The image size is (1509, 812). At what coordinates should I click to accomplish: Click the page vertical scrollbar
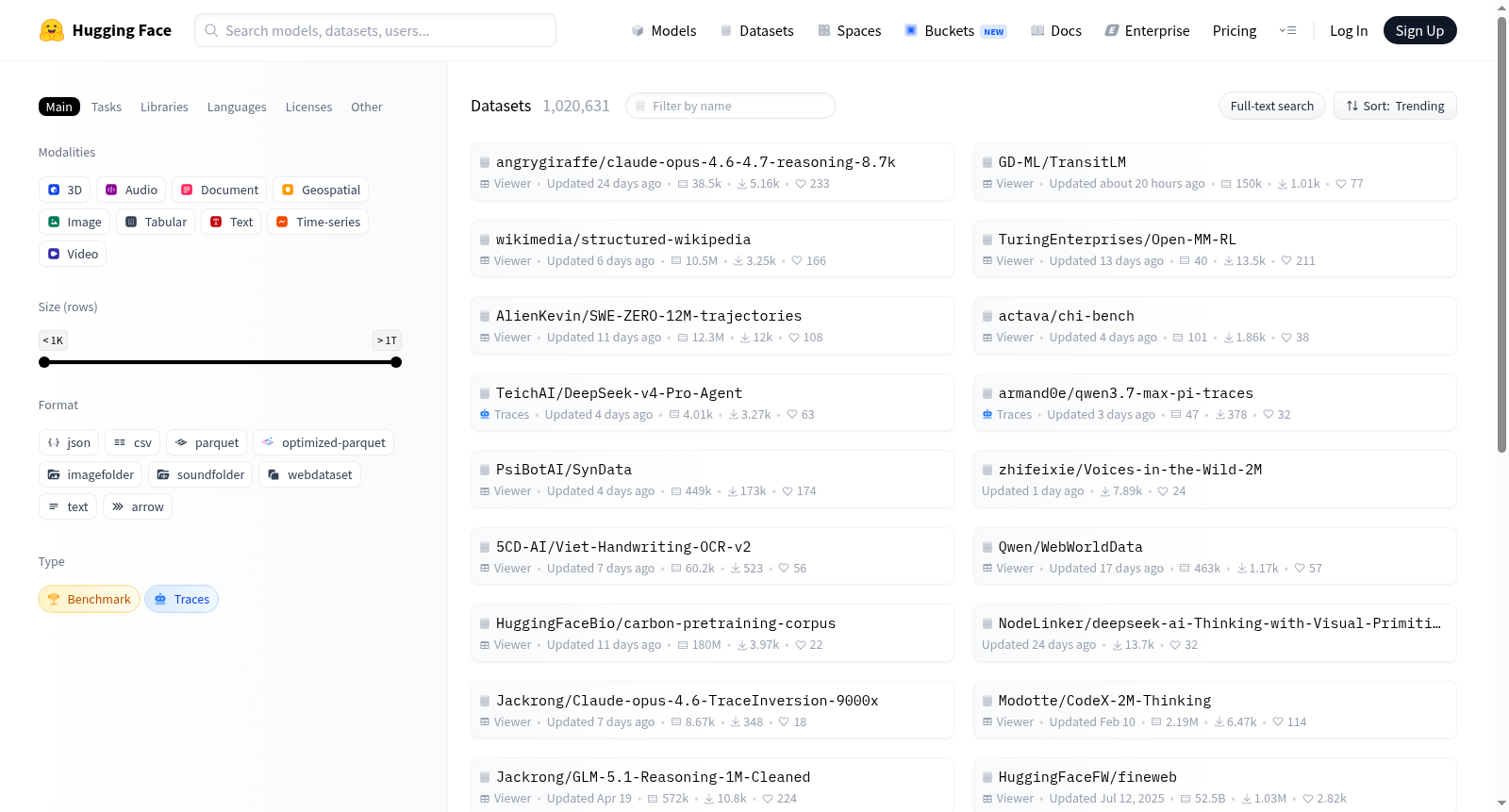pos(1501,234)
